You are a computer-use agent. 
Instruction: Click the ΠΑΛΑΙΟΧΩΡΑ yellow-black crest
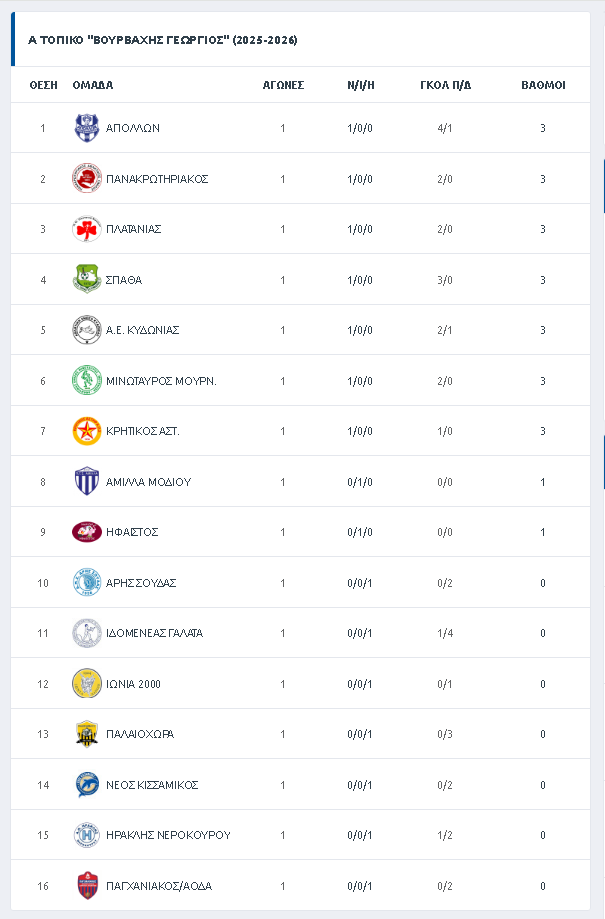click(x=87, y=734)
